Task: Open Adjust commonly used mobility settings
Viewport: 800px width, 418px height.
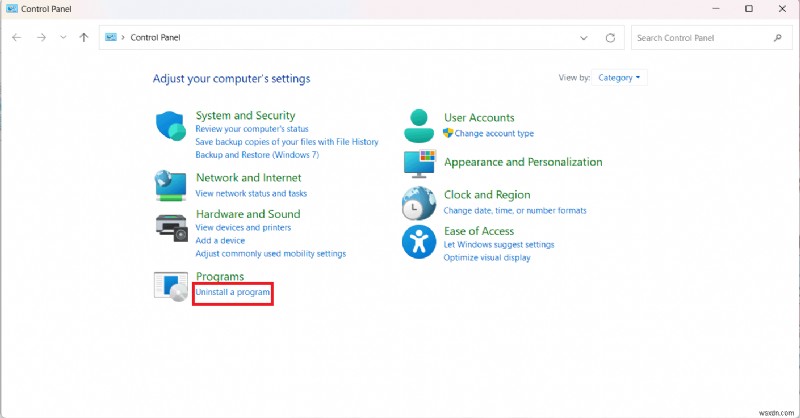Action: tap(270, 254)
